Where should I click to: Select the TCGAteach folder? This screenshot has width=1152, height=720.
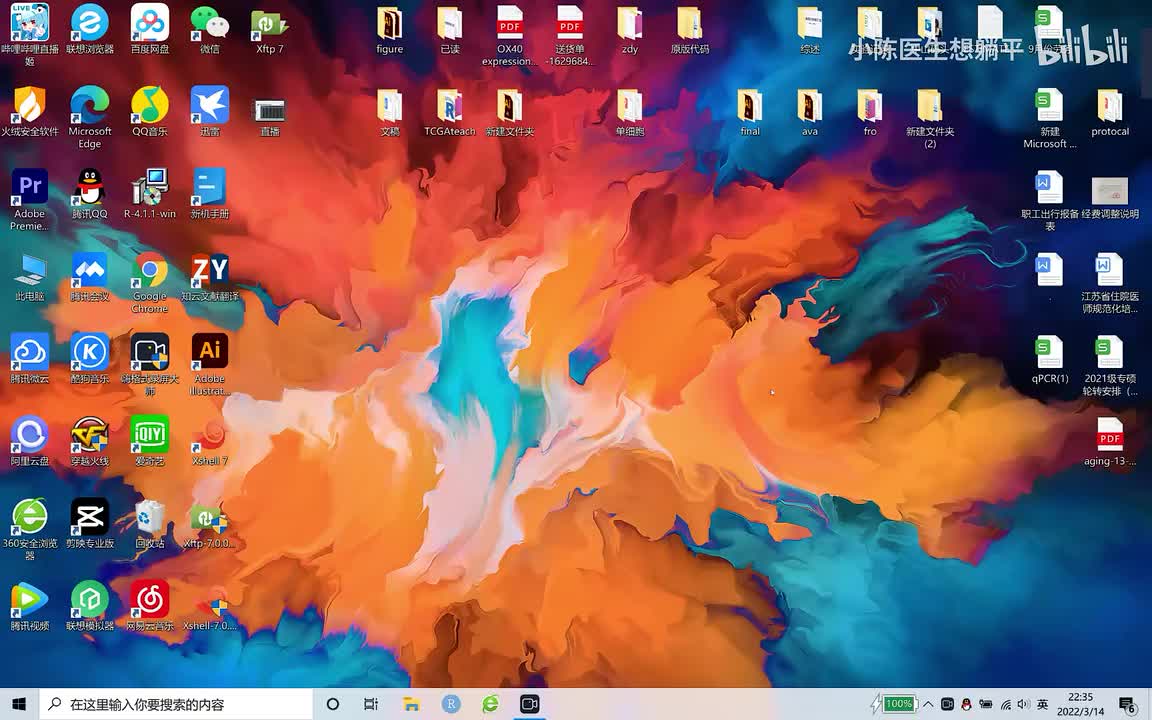(x=450, y=112)
